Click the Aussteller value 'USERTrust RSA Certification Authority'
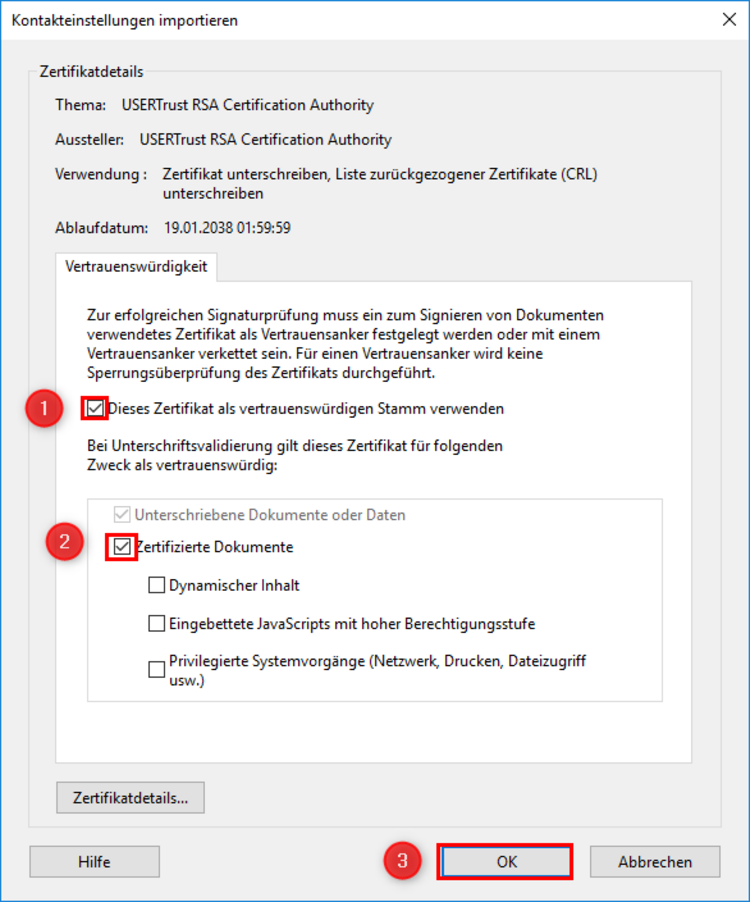750x902 pixels. (266, 139)
